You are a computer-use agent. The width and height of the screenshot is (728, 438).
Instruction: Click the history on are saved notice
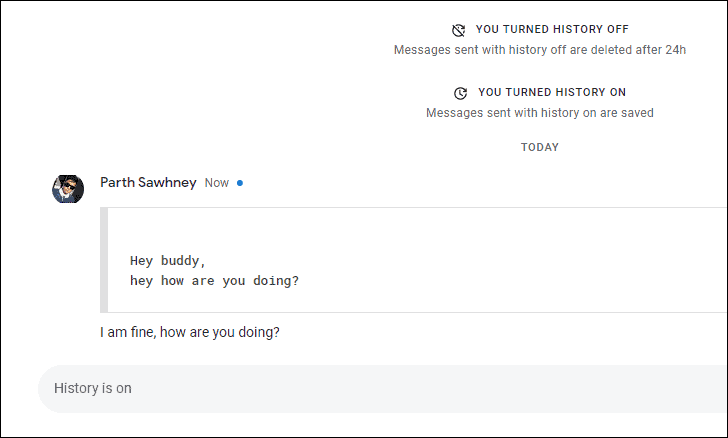[x=540, y=113]
